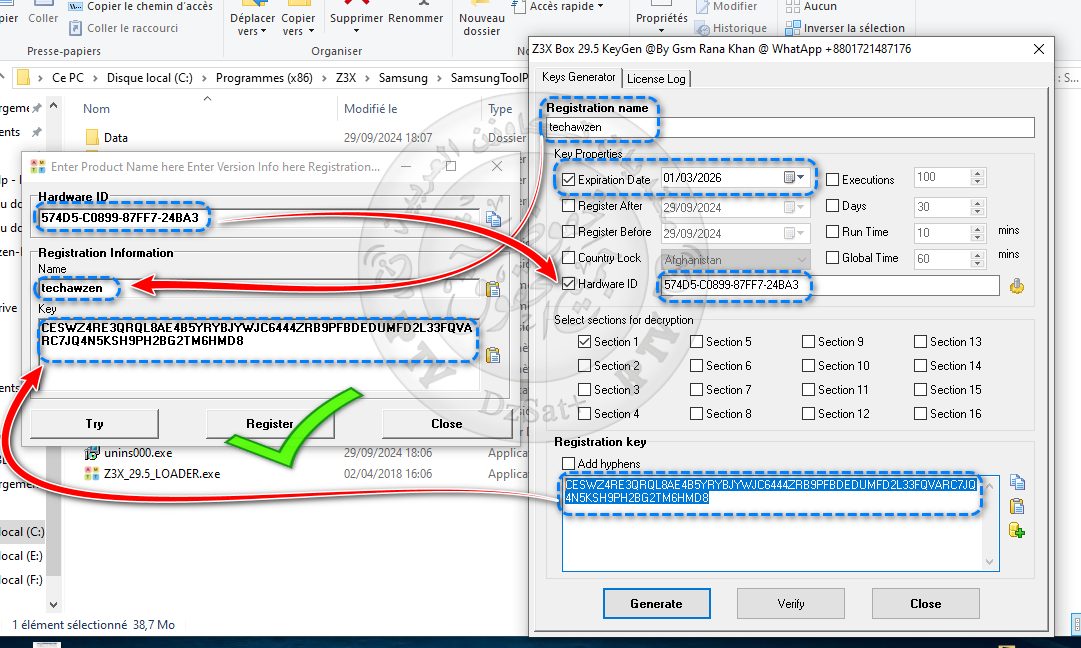Image resolution: width=1081 pixels, height=648 pixels.
Task: Expand the Accès rapide dropdown
Action: 567,6
